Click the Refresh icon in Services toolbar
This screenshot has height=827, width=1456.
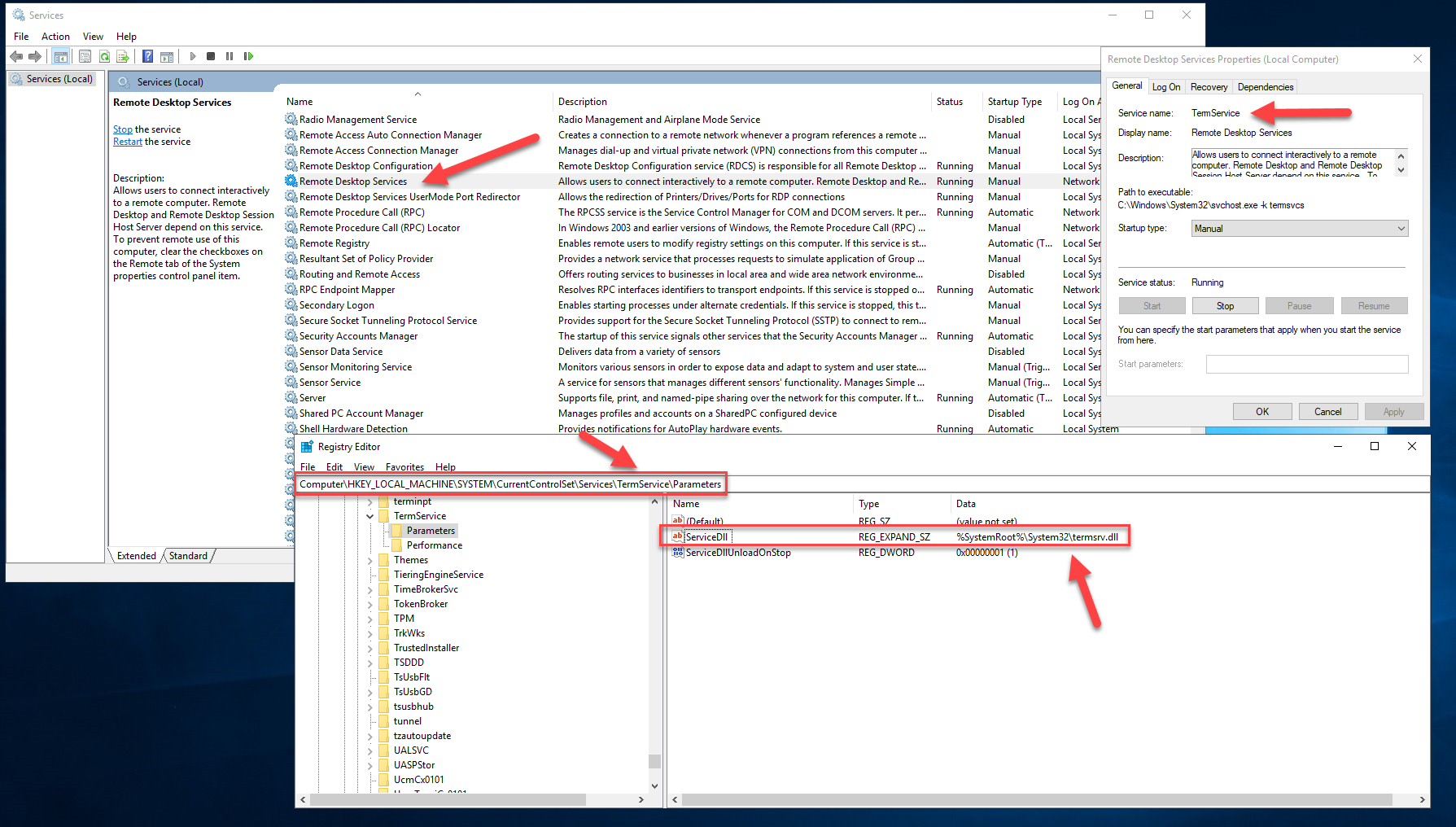[x=104, y=56]
